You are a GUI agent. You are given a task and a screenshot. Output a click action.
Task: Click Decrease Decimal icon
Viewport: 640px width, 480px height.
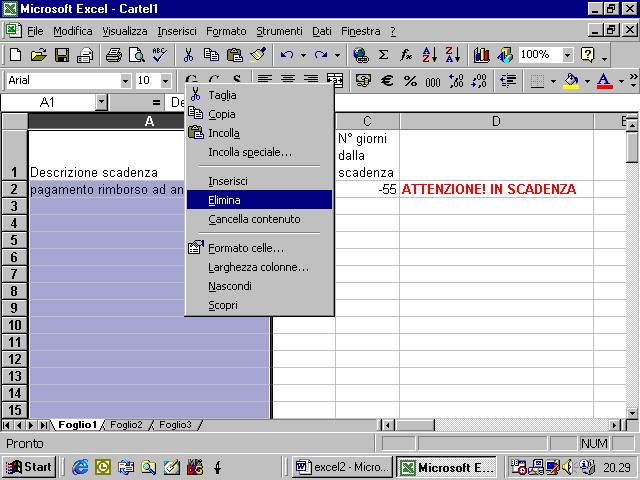point(479,80)
